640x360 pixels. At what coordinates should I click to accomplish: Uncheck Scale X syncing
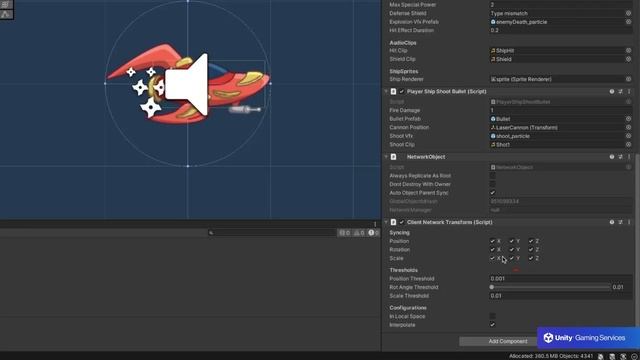pos(493,258)
